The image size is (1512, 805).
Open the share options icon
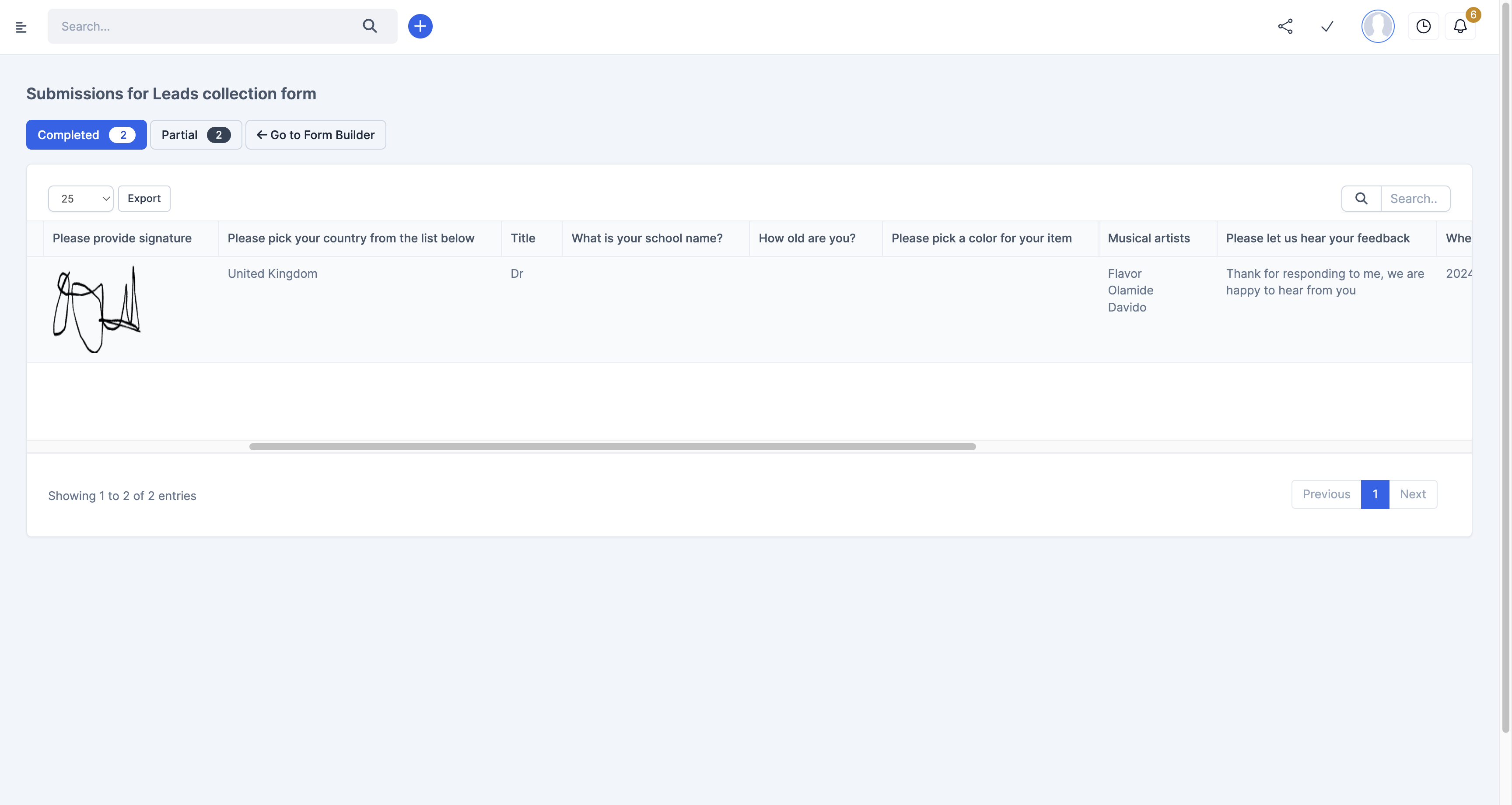click(x=1285, y=26)
